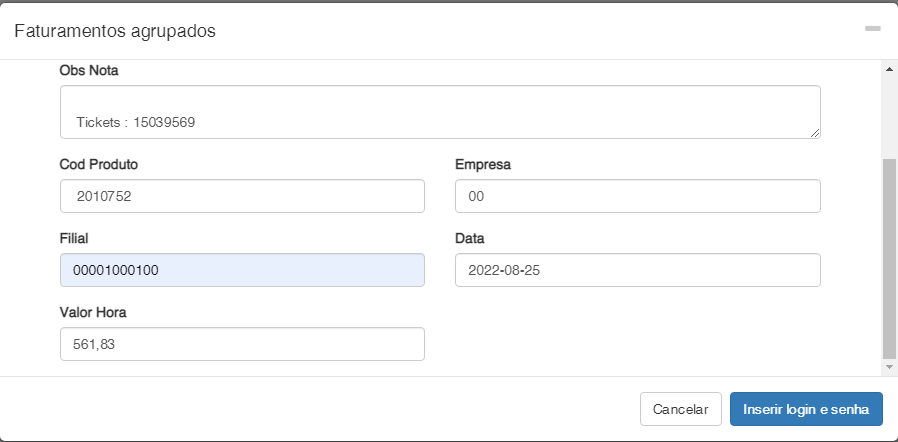Click the vertical scrollbar thumb
The image size is (898, 442).
click(x=888, y=258)
